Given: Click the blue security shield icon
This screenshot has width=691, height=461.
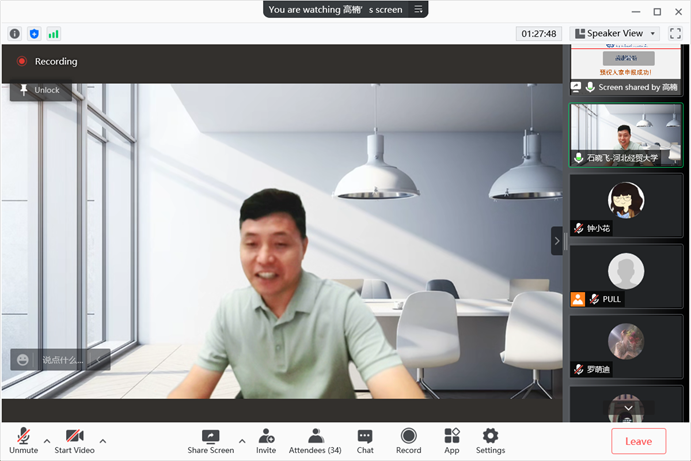Looking at the screenshot, I should point(34,33).
